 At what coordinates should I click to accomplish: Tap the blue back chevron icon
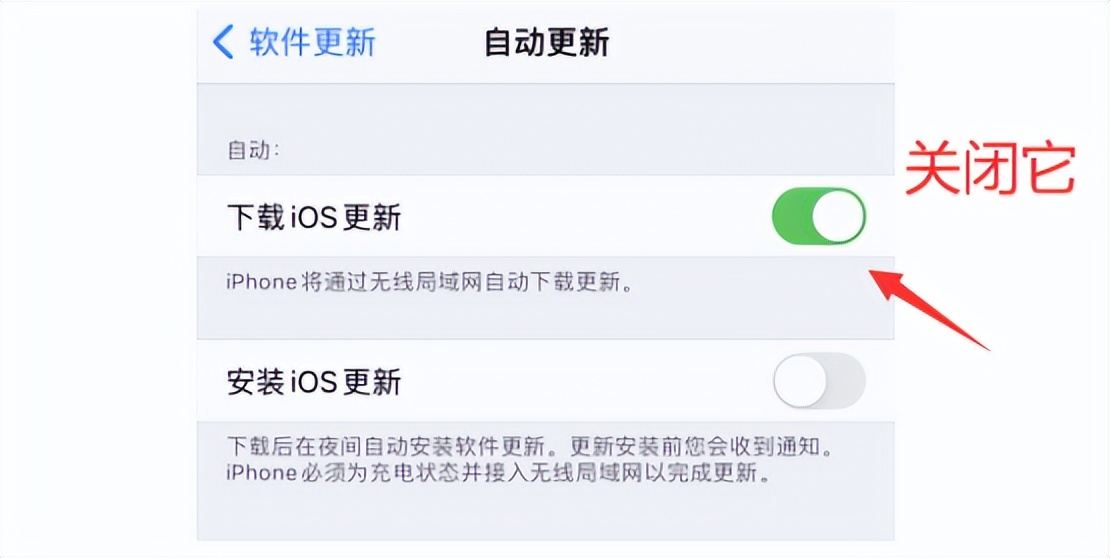(x=223, y=43)
